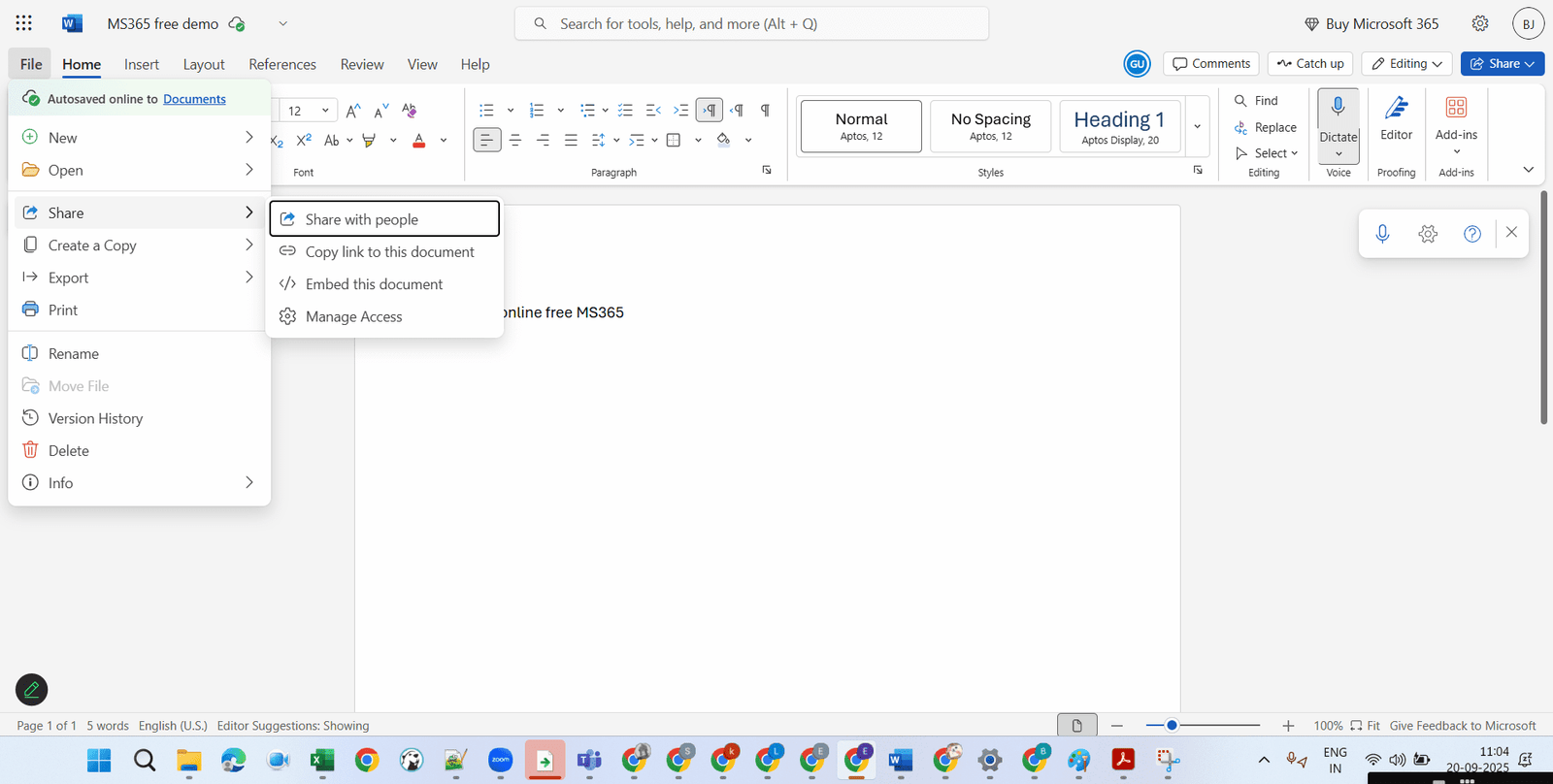Toggle the single page view button

tap(1076, 726)
